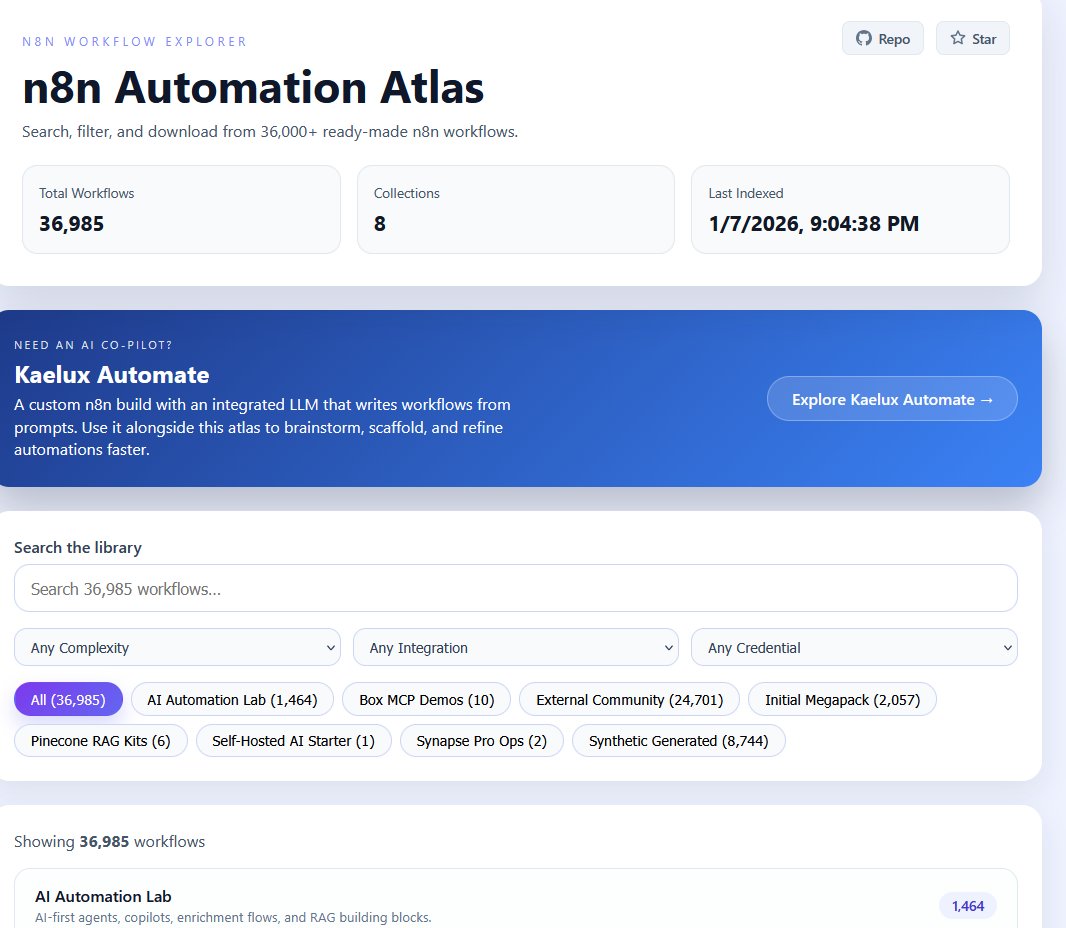Click the Total Workflows 36,985 value

point(71,224)
